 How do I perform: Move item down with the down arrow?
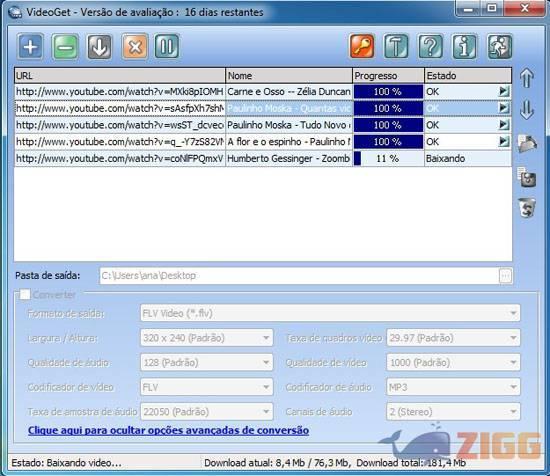(526, 110)
